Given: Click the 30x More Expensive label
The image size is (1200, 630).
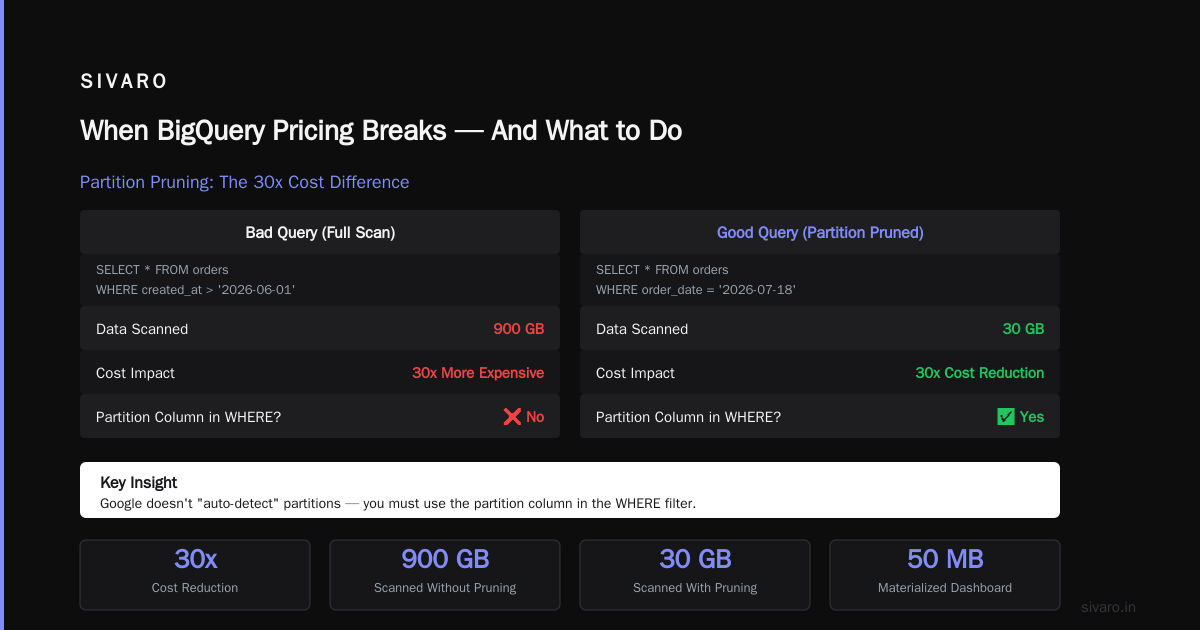Looking at the screenshot, I should [x=478, y=373].
